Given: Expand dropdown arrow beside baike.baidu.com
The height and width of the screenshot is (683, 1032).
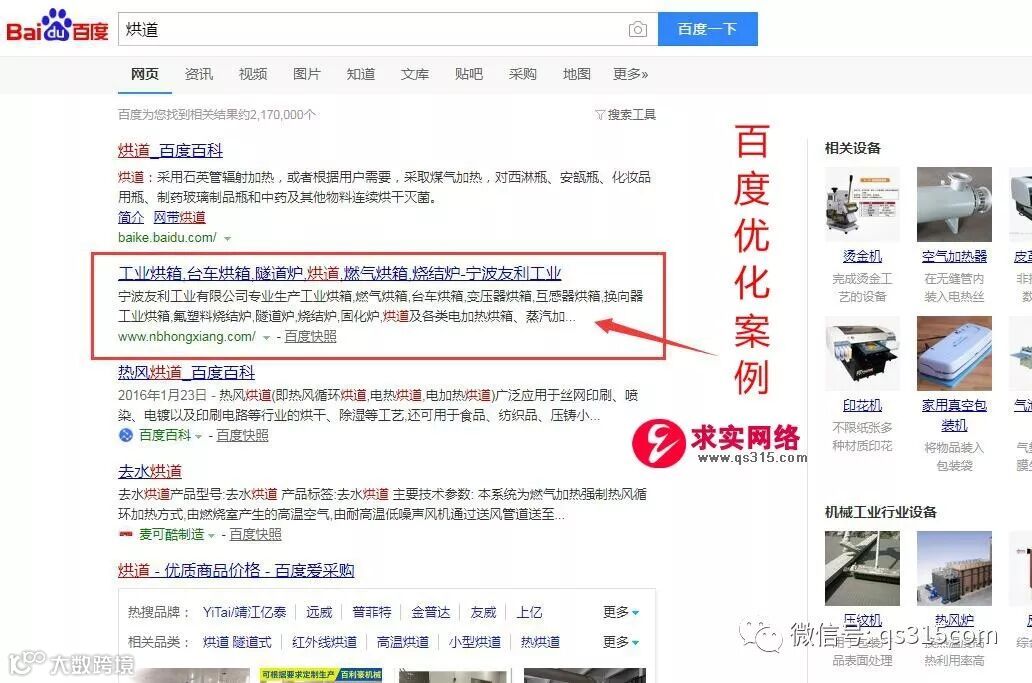Looking at the screenshot, I should coord(228,238).
